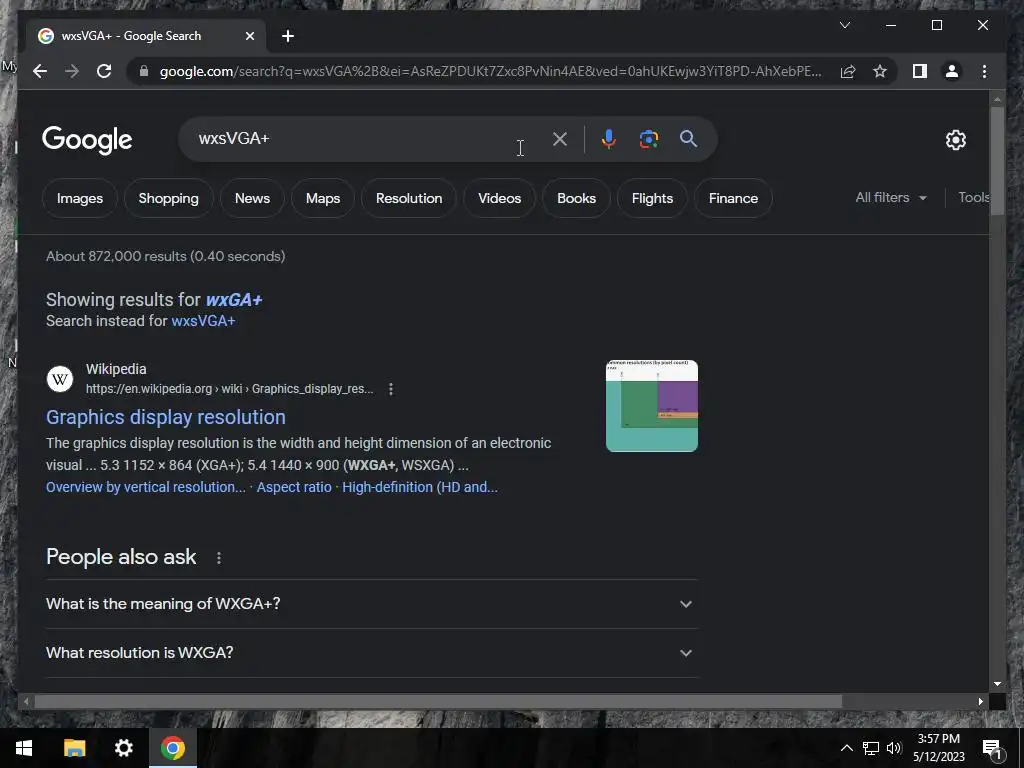Open the Chrome three-dot menu
The width and height of the screenshot is (1024, 768).
(984, 71)
